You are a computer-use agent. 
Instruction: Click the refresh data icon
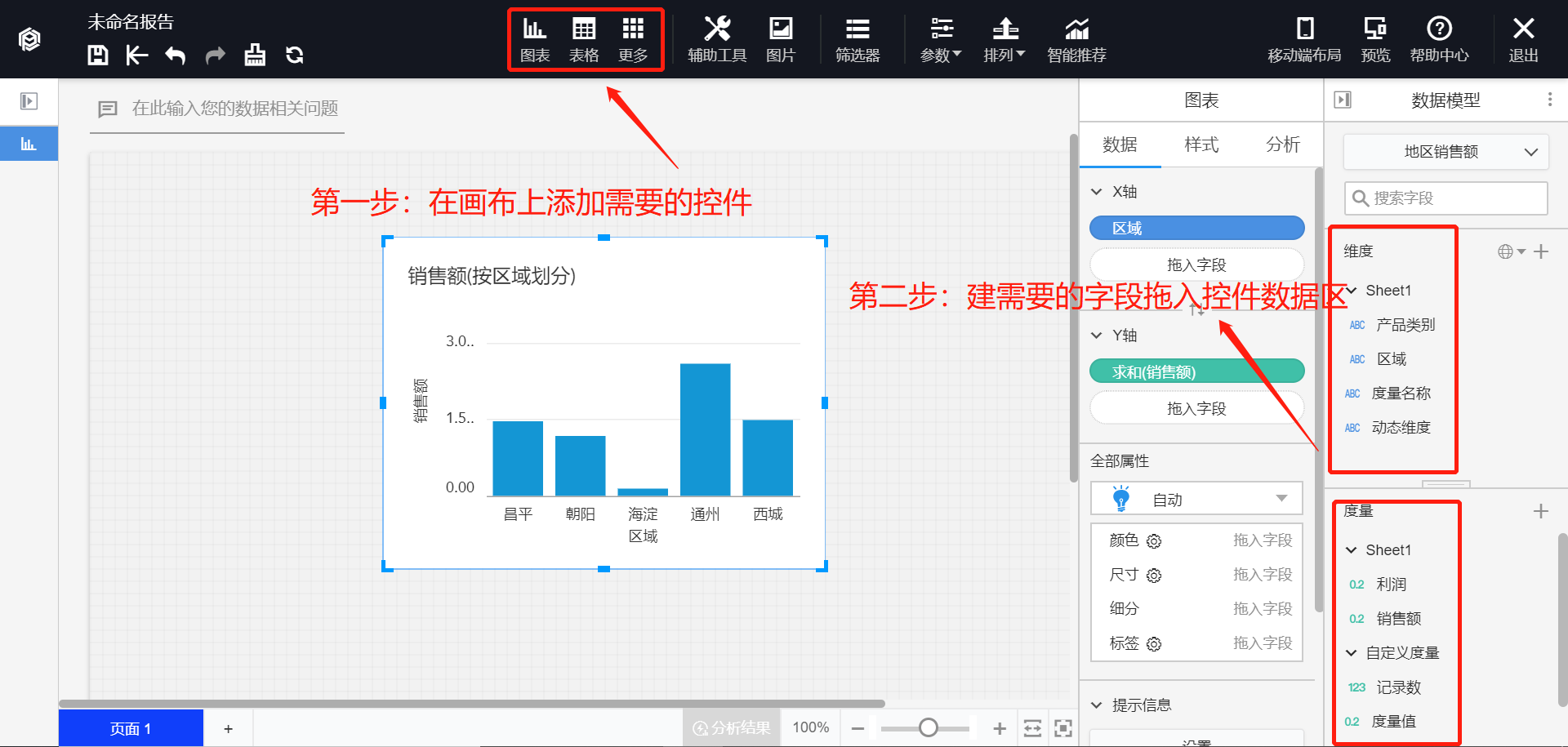295,56
